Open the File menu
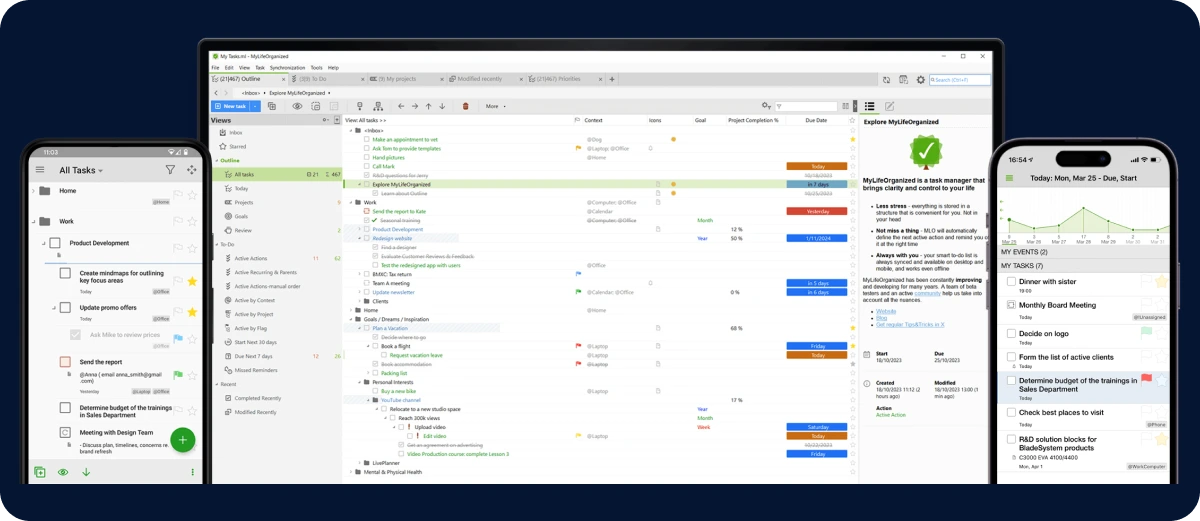1200x521 pixels. pos(215,68)
